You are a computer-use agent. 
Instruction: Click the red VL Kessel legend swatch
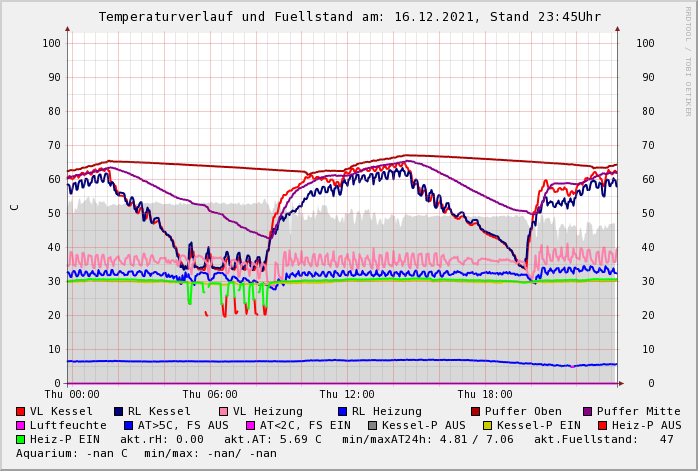point(20,411)
